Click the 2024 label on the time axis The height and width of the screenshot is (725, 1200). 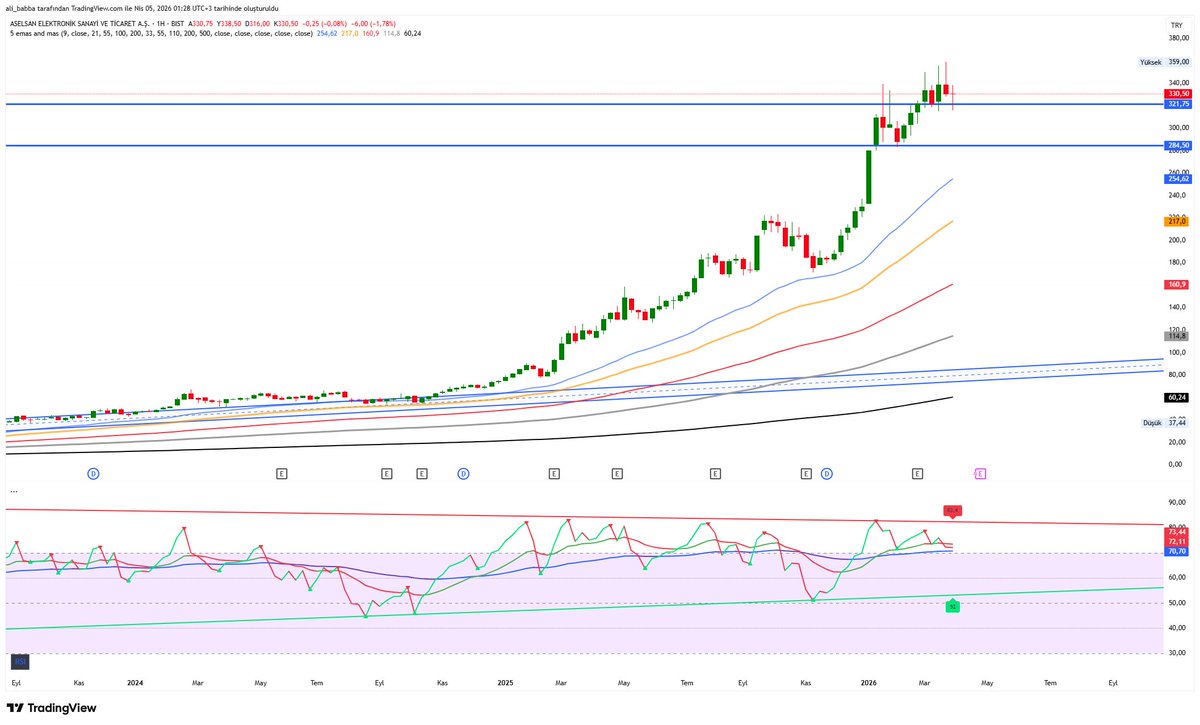(136, 683)
